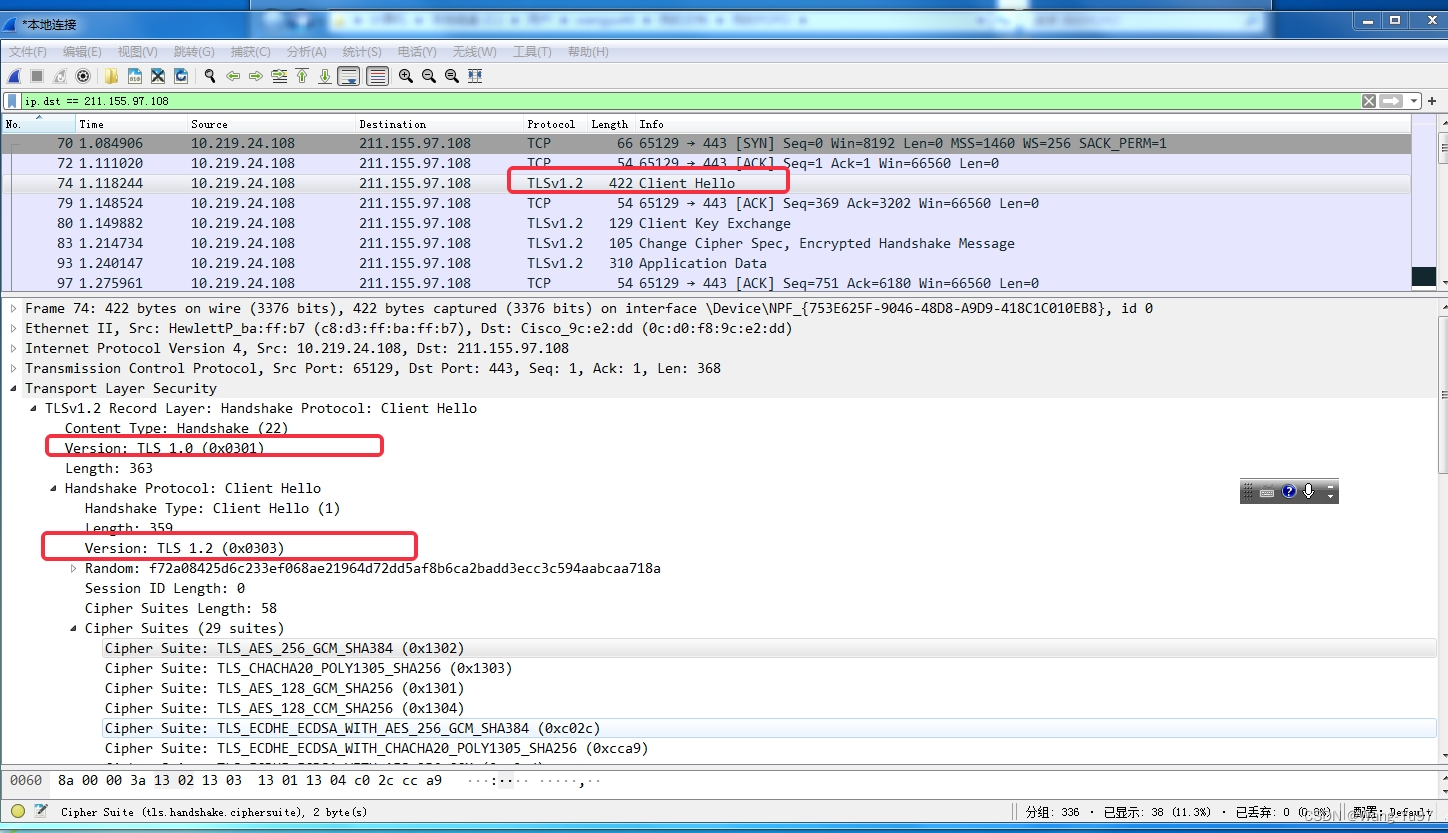1448x833 pixels.
Task: Apply the display filter arrow
Action: coord(1391,101)
